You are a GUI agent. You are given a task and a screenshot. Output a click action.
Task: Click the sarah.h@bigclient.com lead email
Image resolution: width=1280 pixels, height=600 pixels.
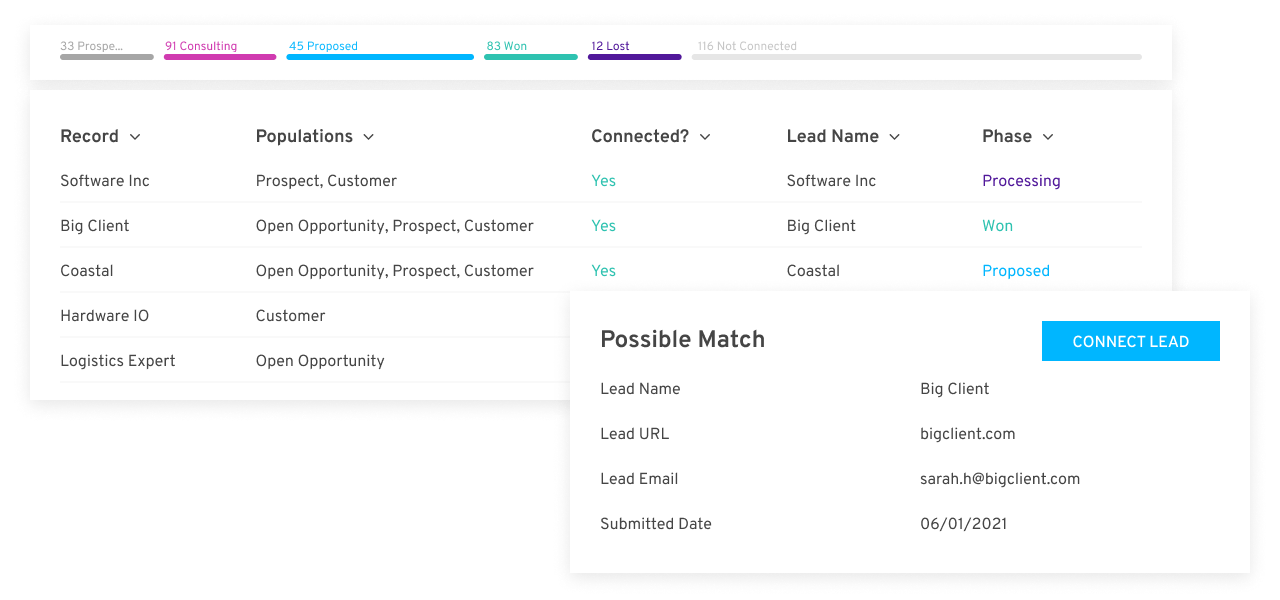pyautogui.click(x=1000, y=479)
